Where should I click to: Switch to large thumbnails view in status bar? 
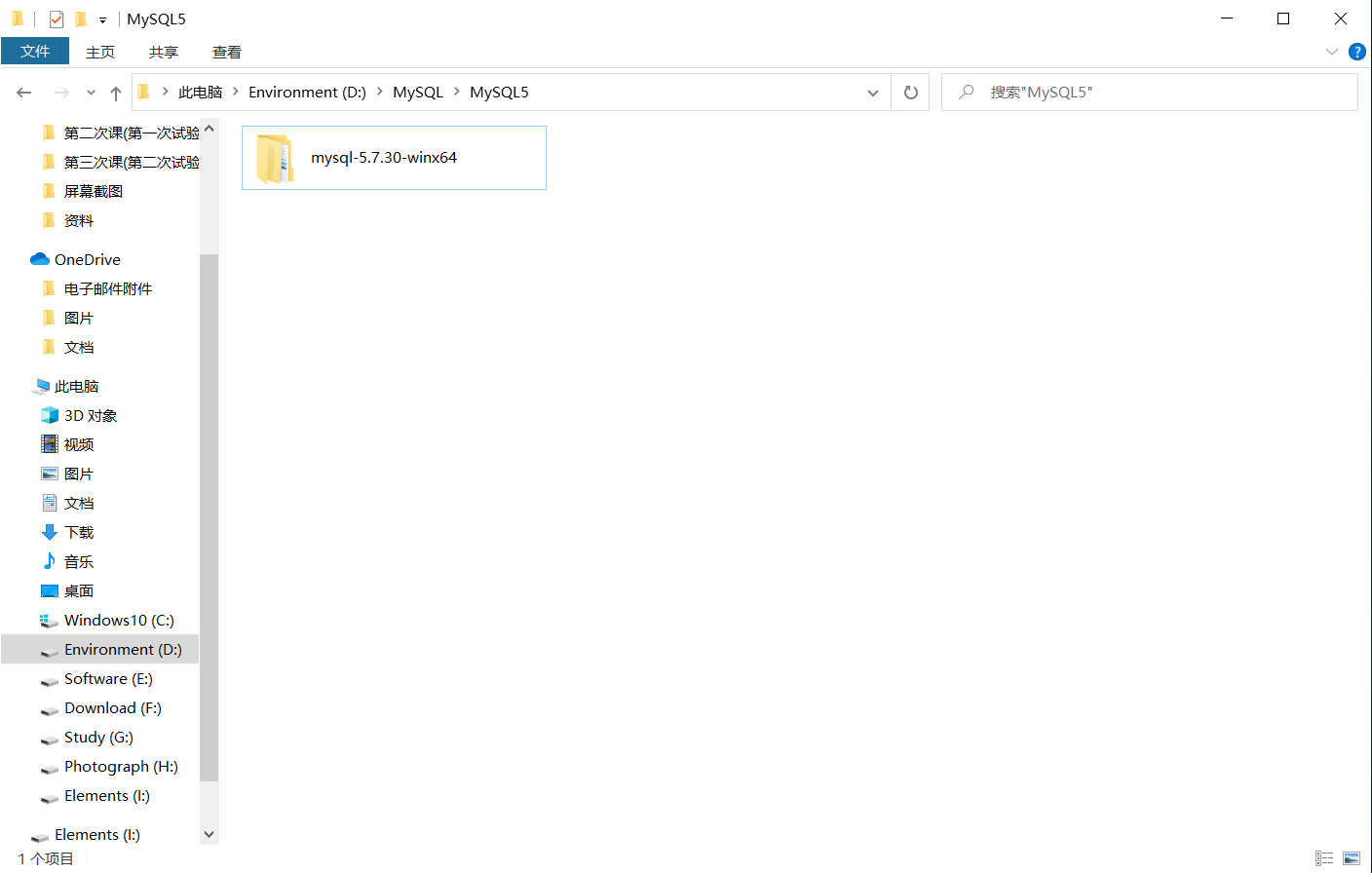click(x=1351, y=858)
